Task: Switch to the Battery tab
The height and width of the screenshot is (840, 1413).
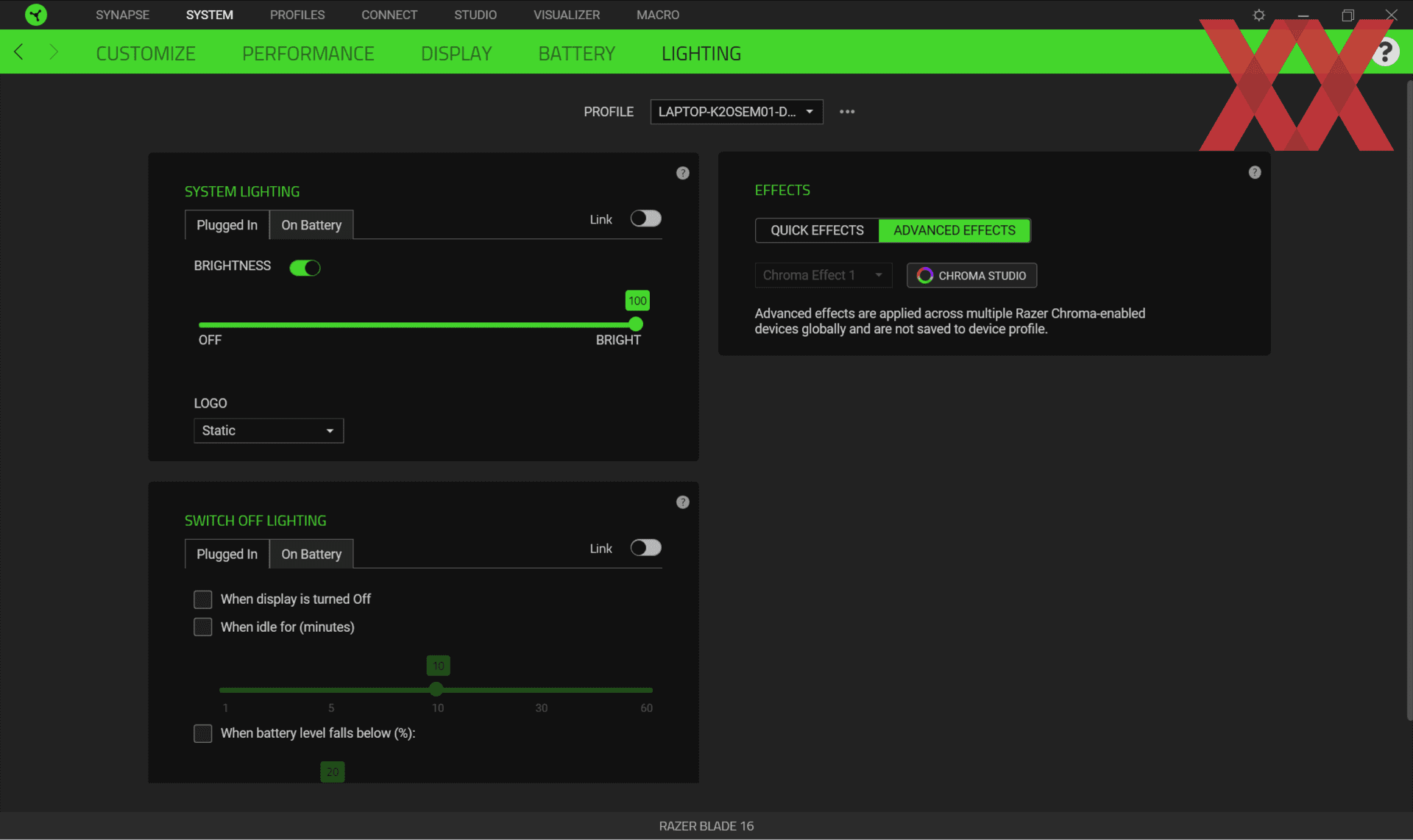Action: (577, 53)
